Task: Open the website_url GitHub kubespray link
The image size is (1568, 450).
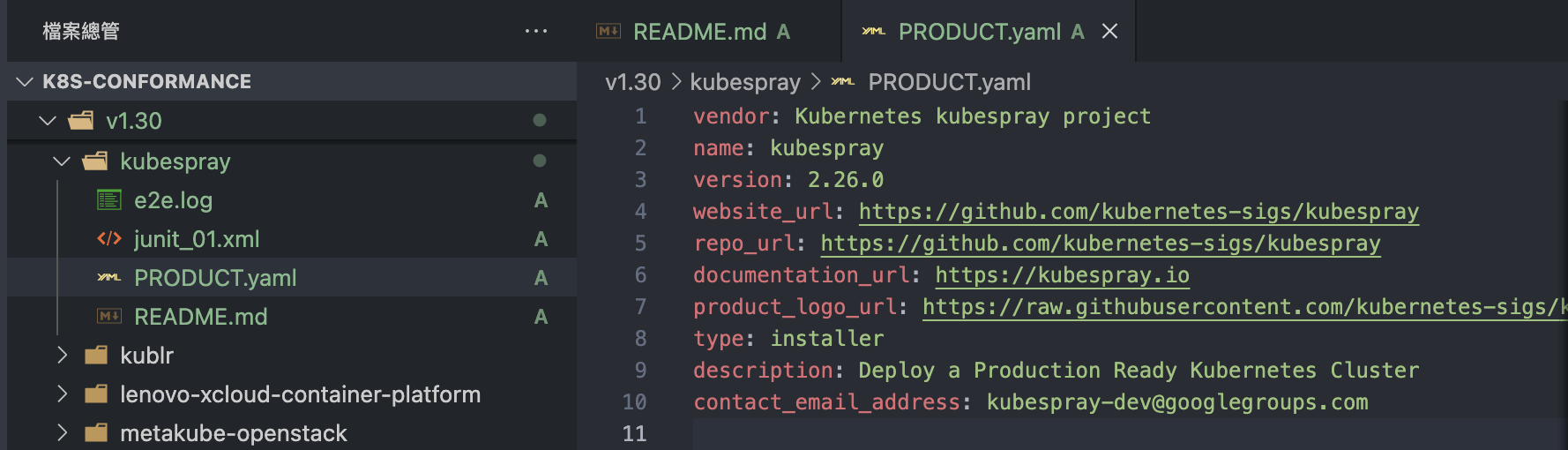Action: (x=1138, y=212)
